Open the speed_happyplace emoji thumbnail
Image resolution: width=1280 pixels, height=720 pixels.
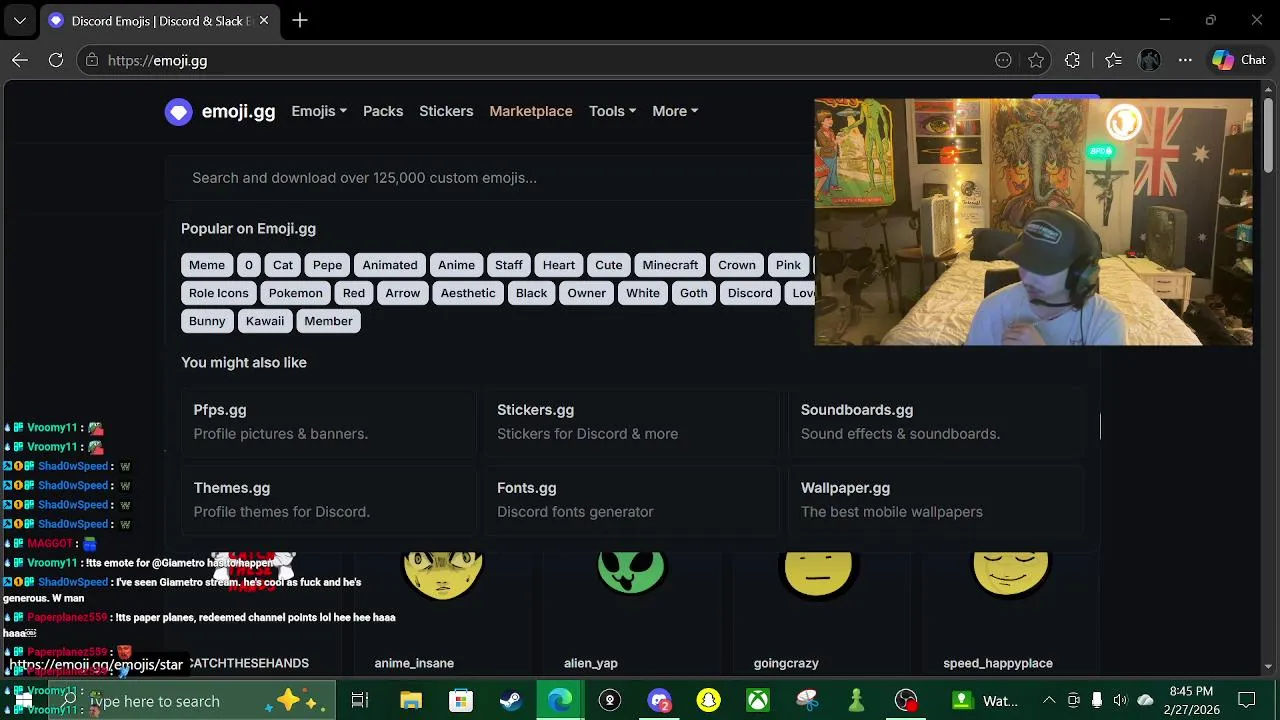(1010, 574)
